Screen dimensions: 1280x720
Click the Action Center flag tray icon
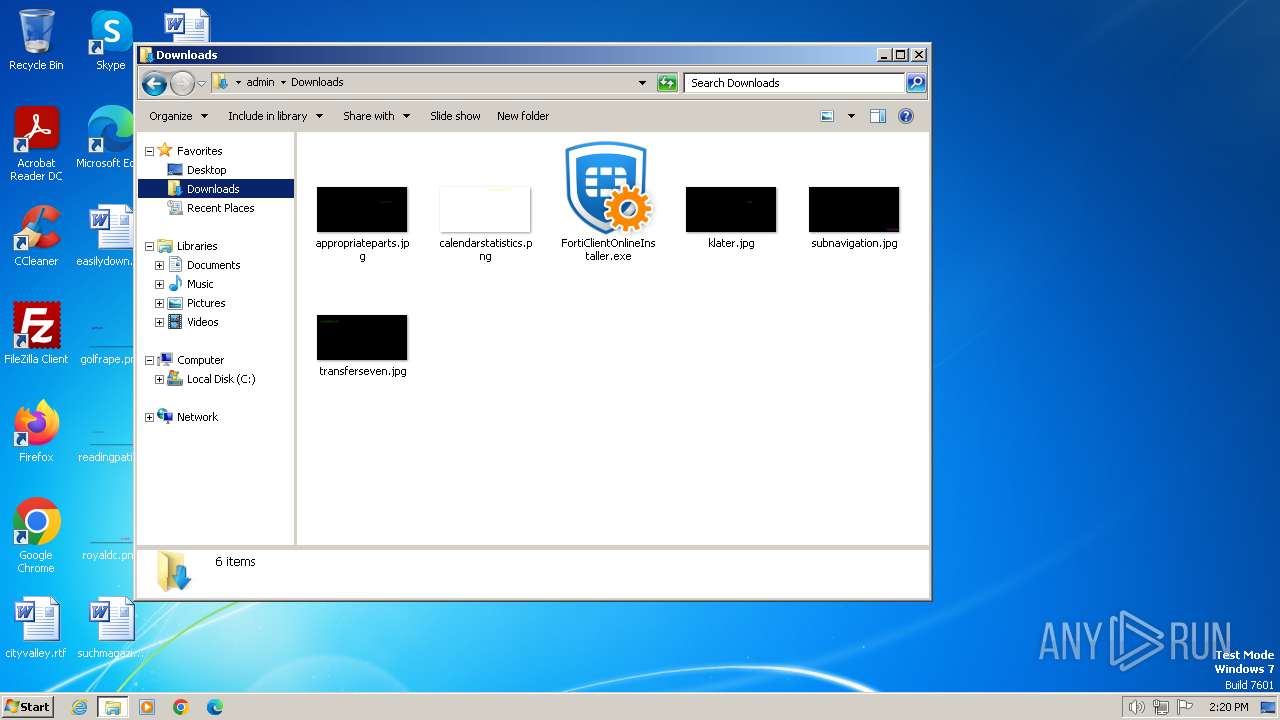point(1185,707)
